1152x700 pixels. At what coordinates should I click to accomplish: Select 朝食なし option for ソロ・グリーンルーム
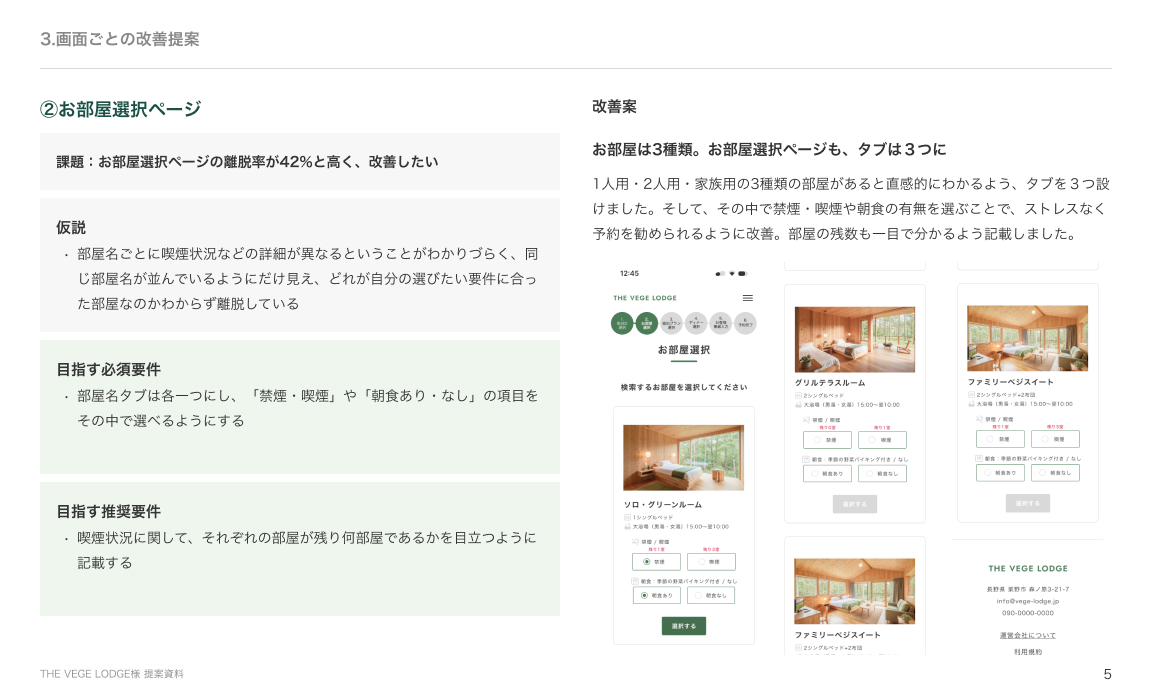coord(711,595)
